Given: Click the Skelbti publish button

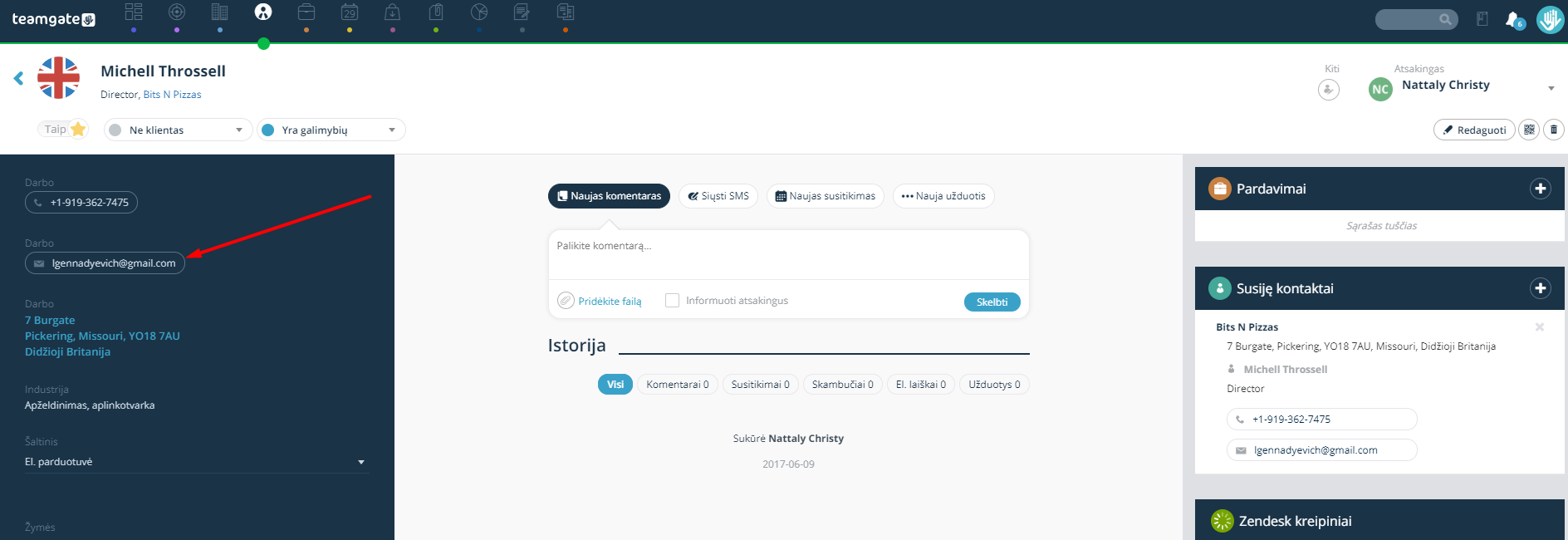Looking at the screenshot, I should click(x=992, y=302).
